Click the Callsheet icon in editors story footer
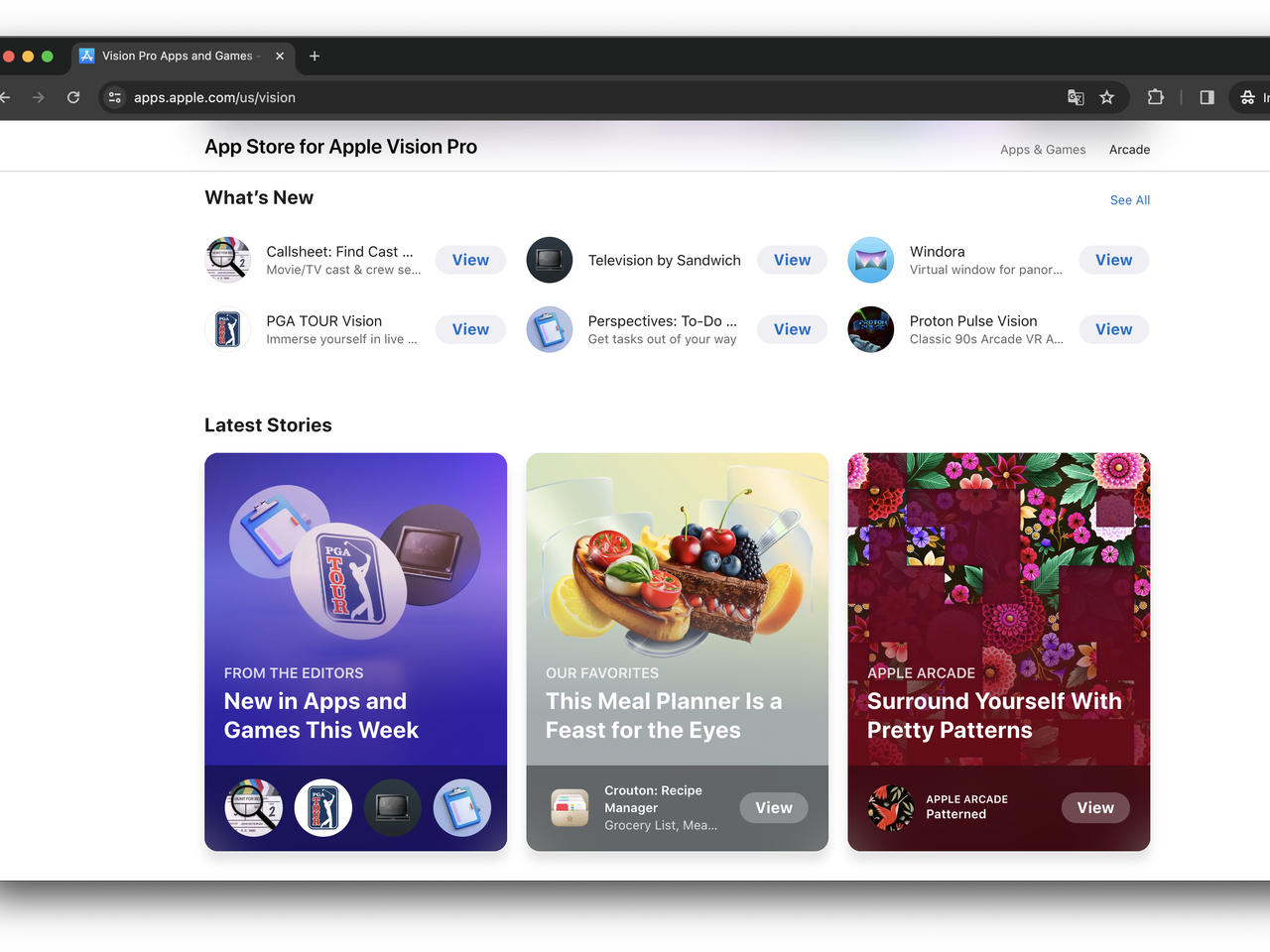Viewport: 1270px width, 952px height. point(254,807)
